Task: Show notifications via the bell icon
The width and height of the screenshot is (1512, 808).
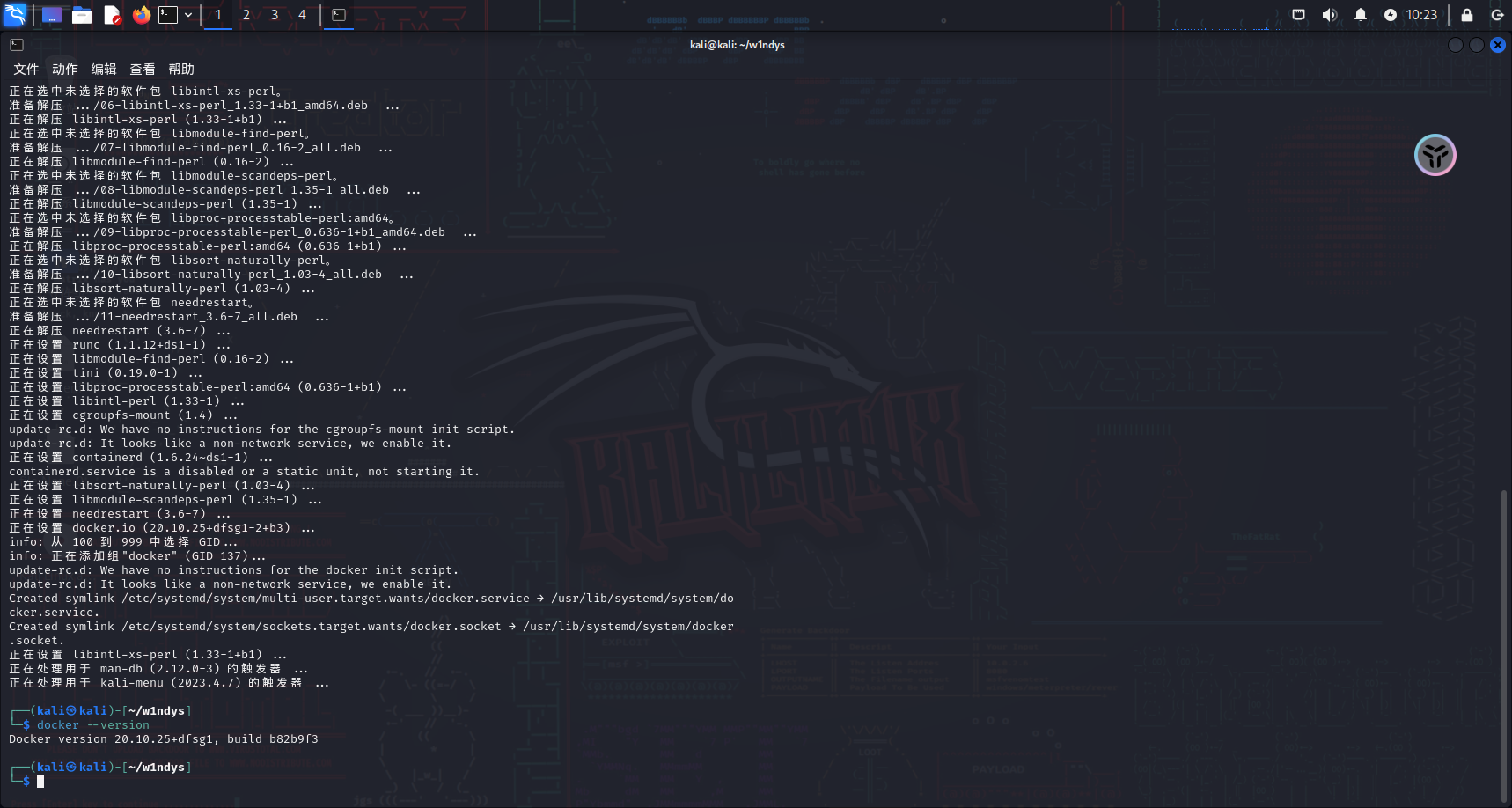Action: [x=1360, y=15]
